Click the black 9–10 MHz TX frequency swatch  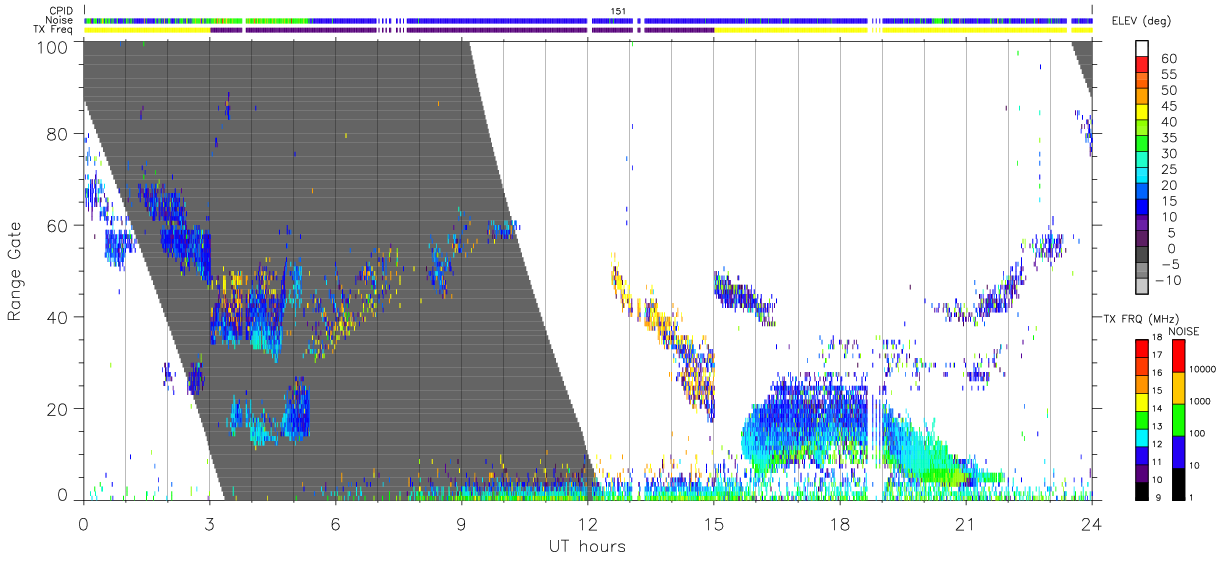click(x=1141, y=490)
